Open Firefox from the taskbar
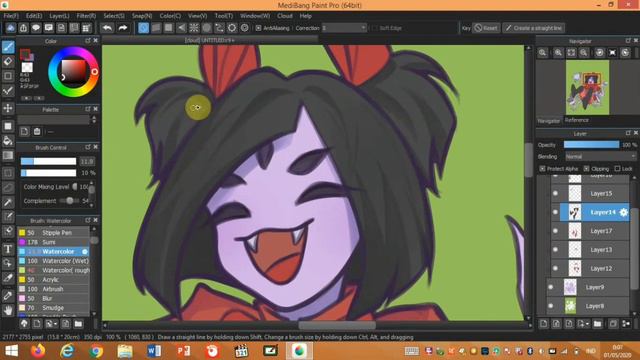This screenshot has width=640, height=360. pyautogui.click(x=39, y=351)
